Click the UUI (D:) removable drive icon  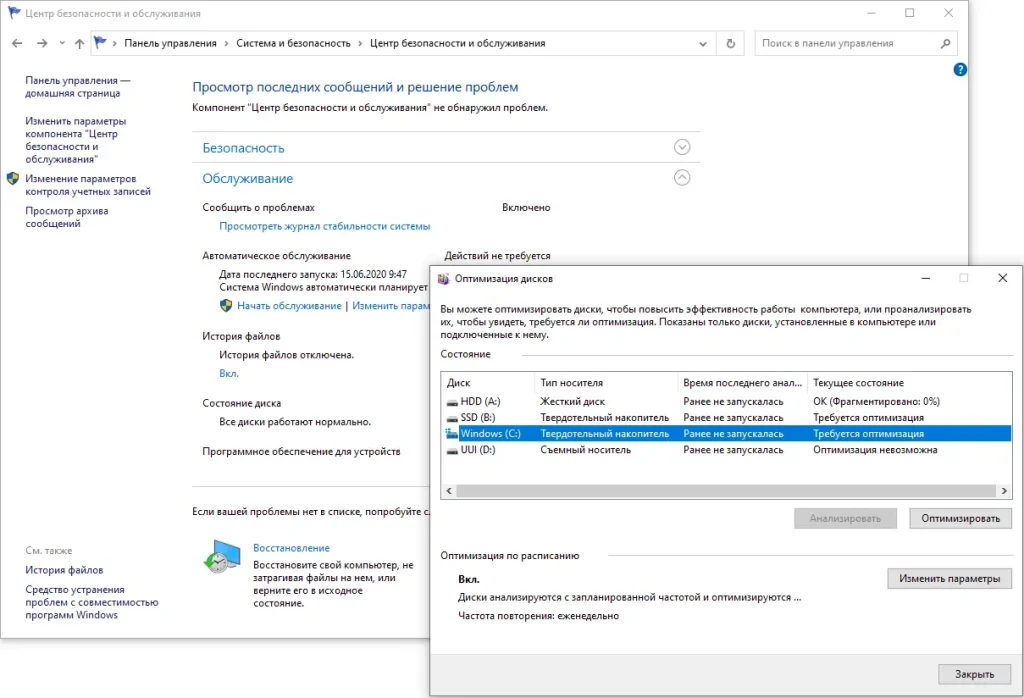tap(452, 451)
